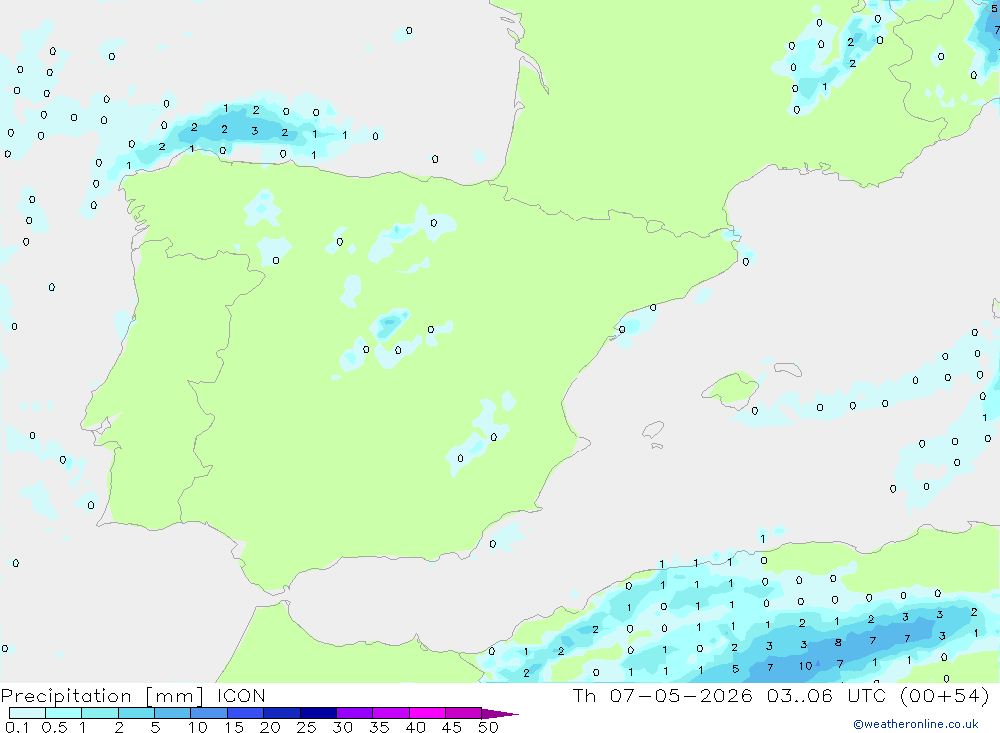This screenshot has height=733, width=1000.
Task: Click the '(00+54)' forecast offset text
Action: (945, 695)
